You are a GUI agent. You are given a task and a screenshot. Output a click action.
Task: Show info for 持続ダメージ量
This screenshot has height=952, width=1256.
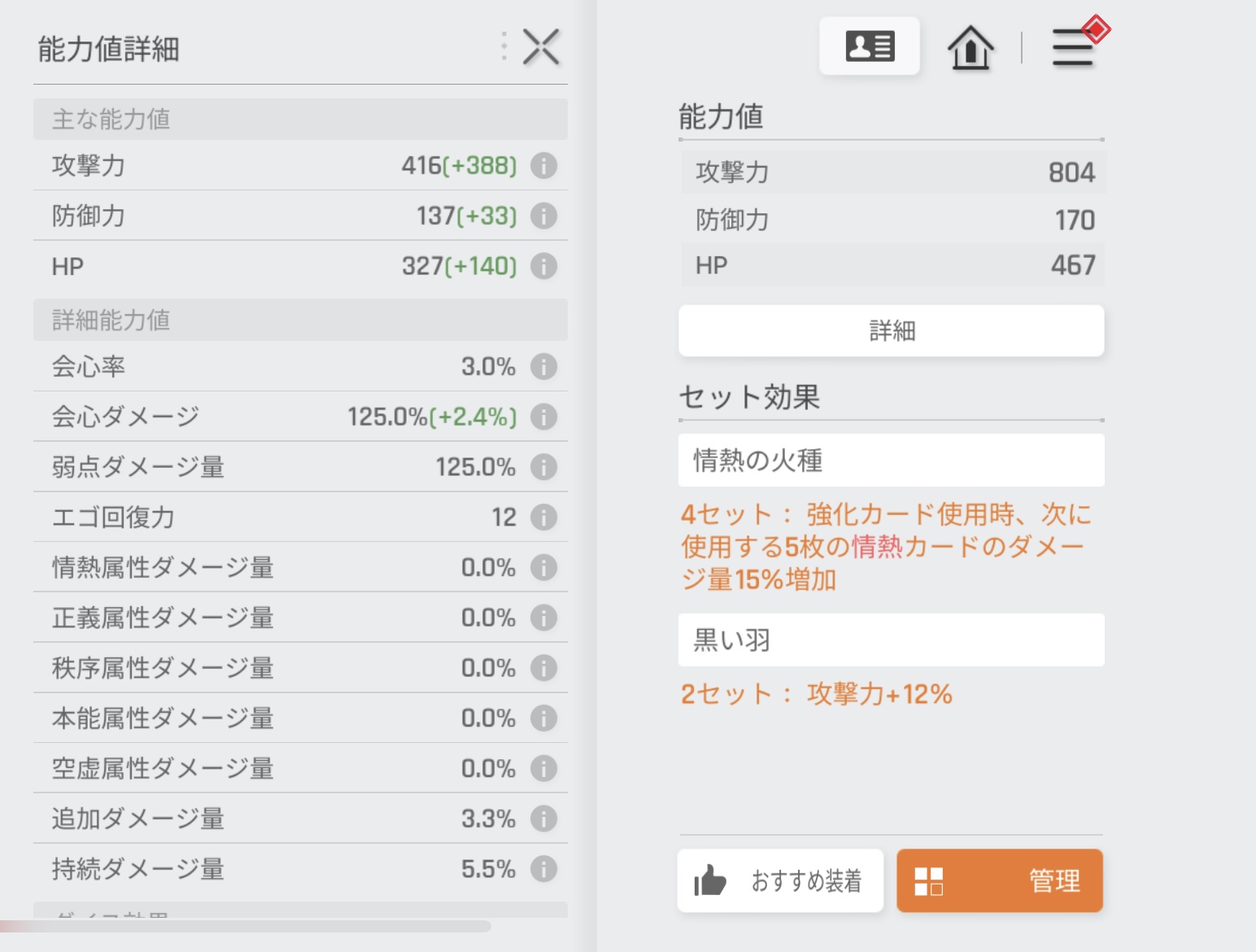[543, 869]
